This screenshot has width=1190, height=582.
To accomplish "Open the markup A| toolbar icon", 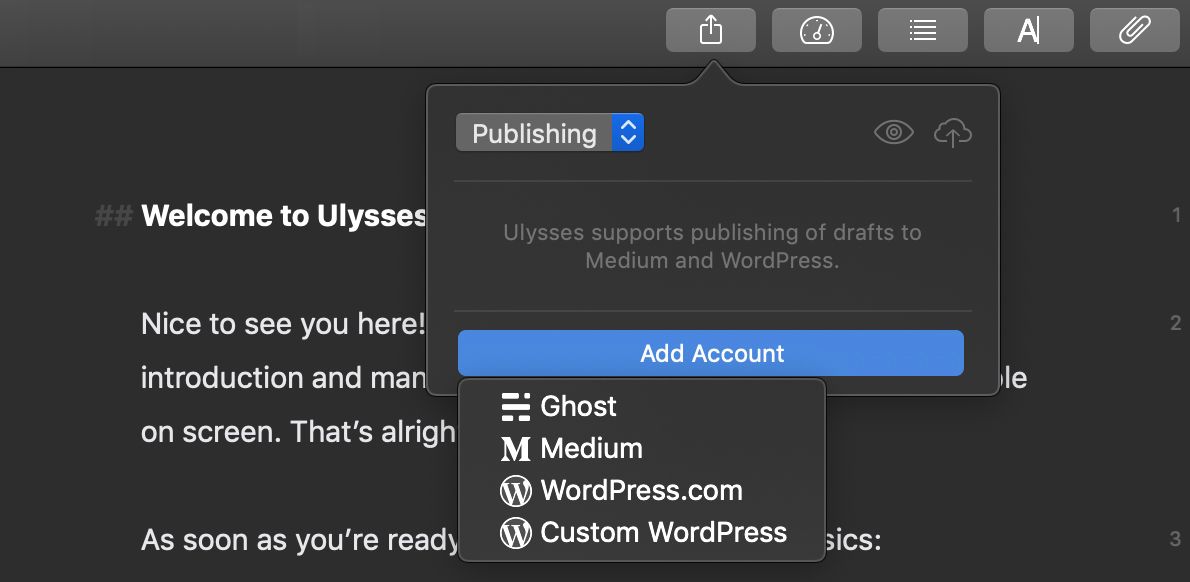I will coord(1028,30).
